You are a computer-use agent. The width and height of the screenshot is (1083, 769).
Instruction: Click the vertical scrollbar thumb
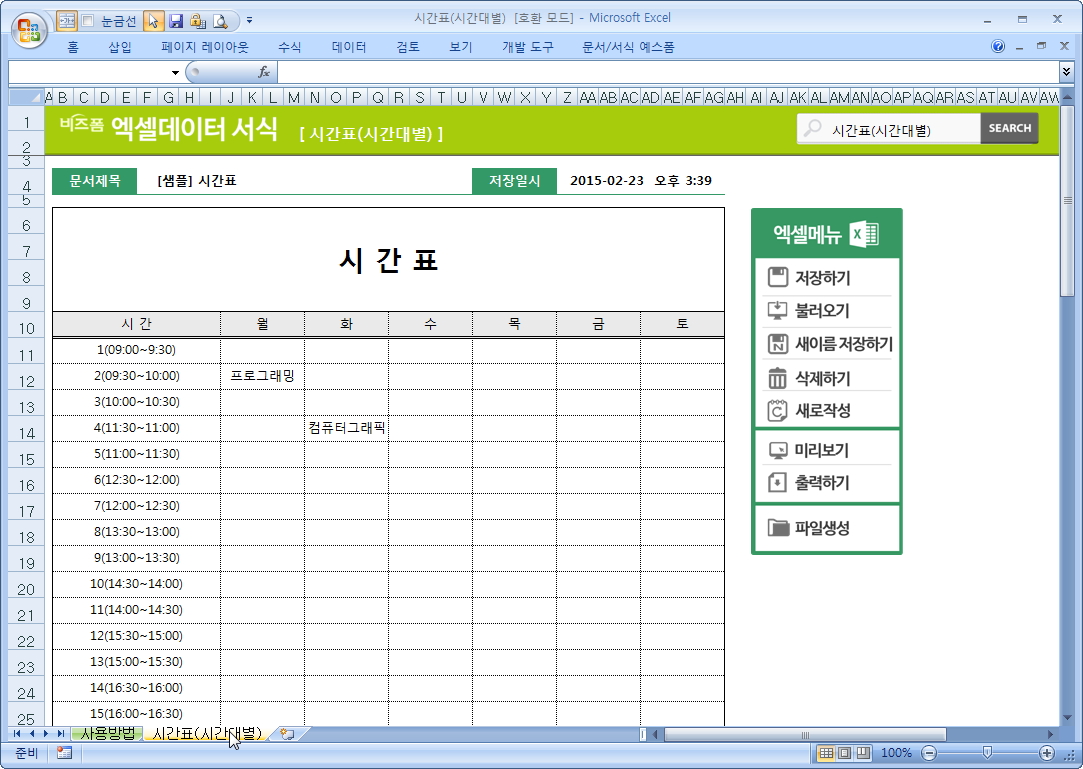pos(1067,201)
